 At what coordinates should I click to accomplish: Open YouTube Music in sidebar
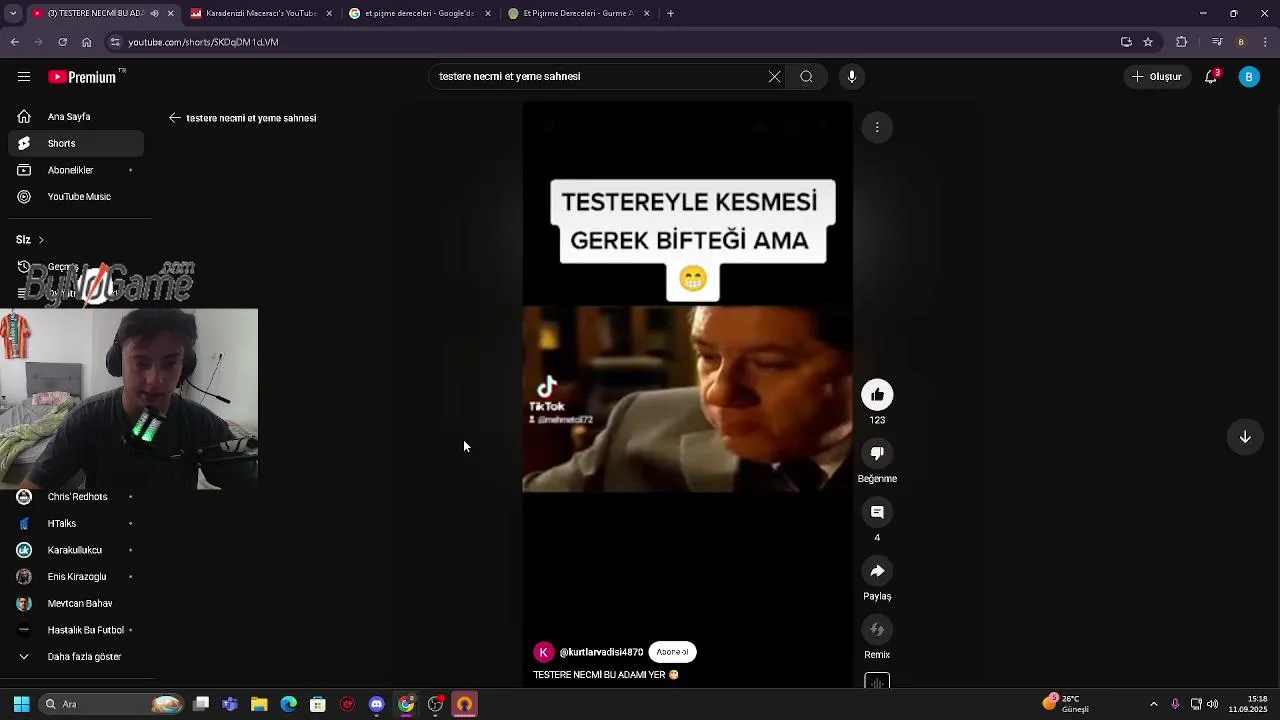(76, 197)
